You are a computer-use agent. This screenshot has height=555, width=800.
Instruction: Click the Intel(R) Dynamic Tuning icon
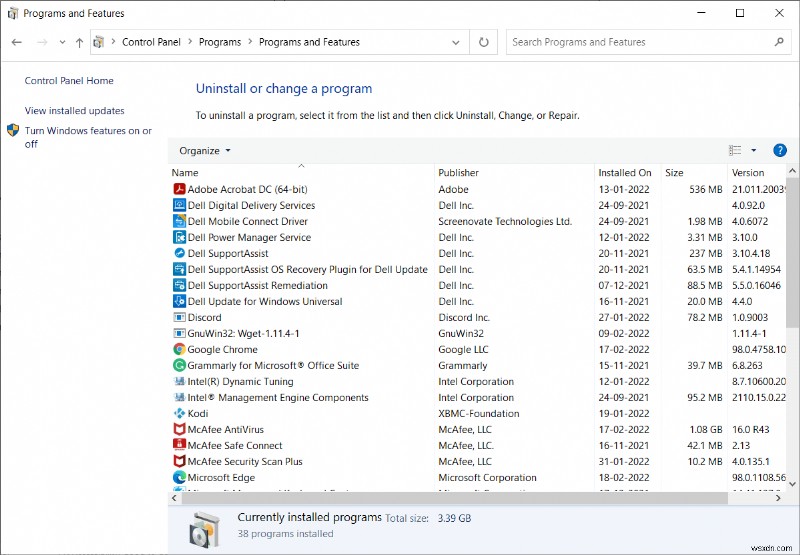click(x=179, y=381)
